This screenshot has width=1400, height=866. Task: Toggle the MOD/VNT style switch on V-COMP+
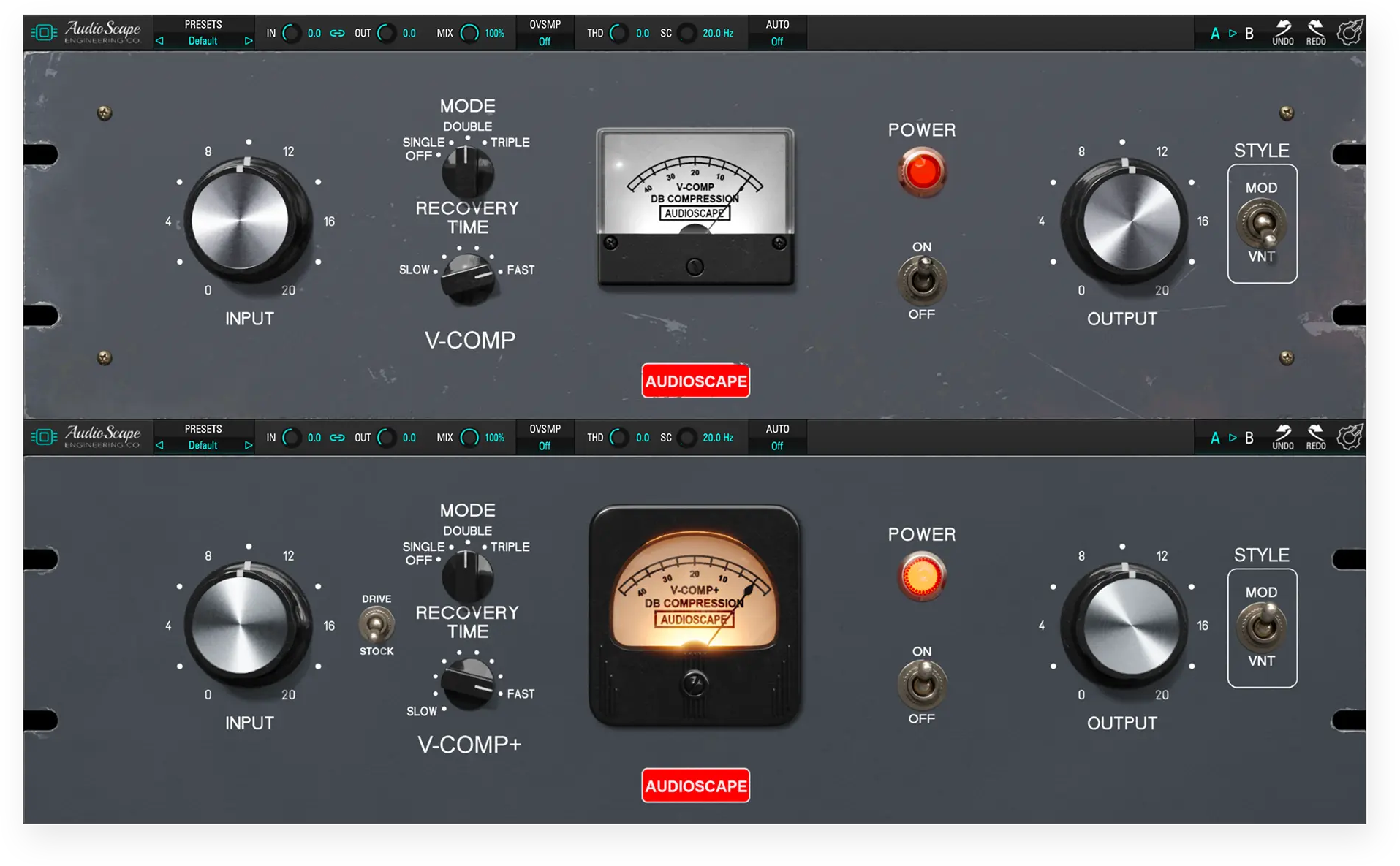1262,628
